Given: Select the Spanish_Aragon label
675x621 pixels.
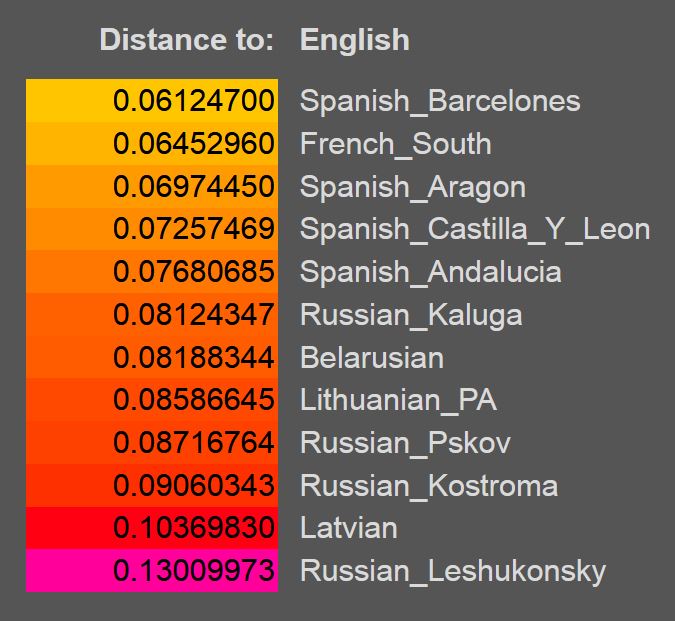Looking at the screenshot, I should [413, 188].
